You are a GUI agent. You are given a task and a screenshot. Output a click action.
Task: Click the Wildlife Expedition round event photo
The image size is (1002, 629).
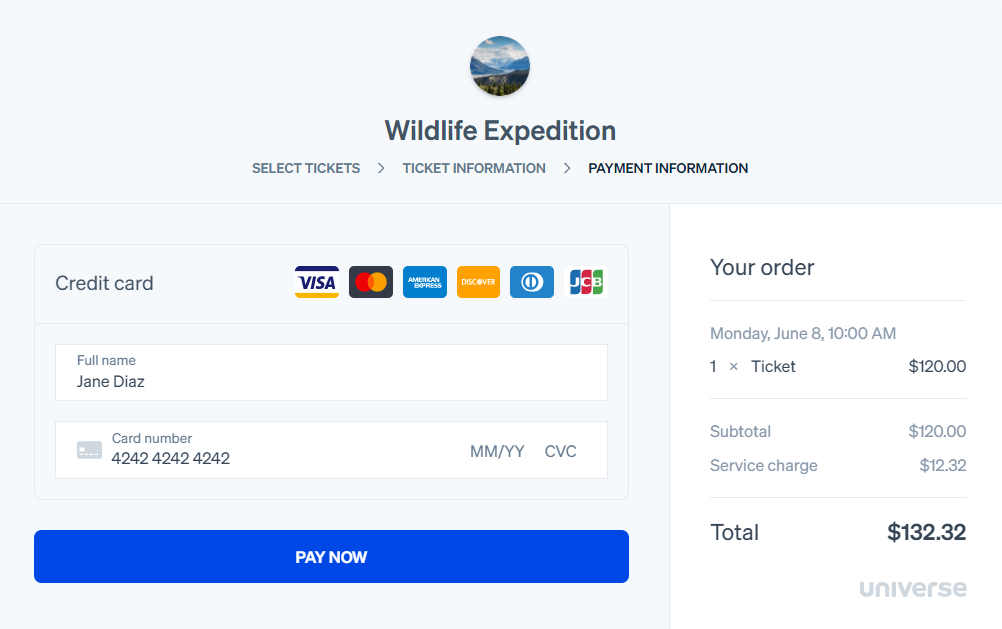pos(500,66)
